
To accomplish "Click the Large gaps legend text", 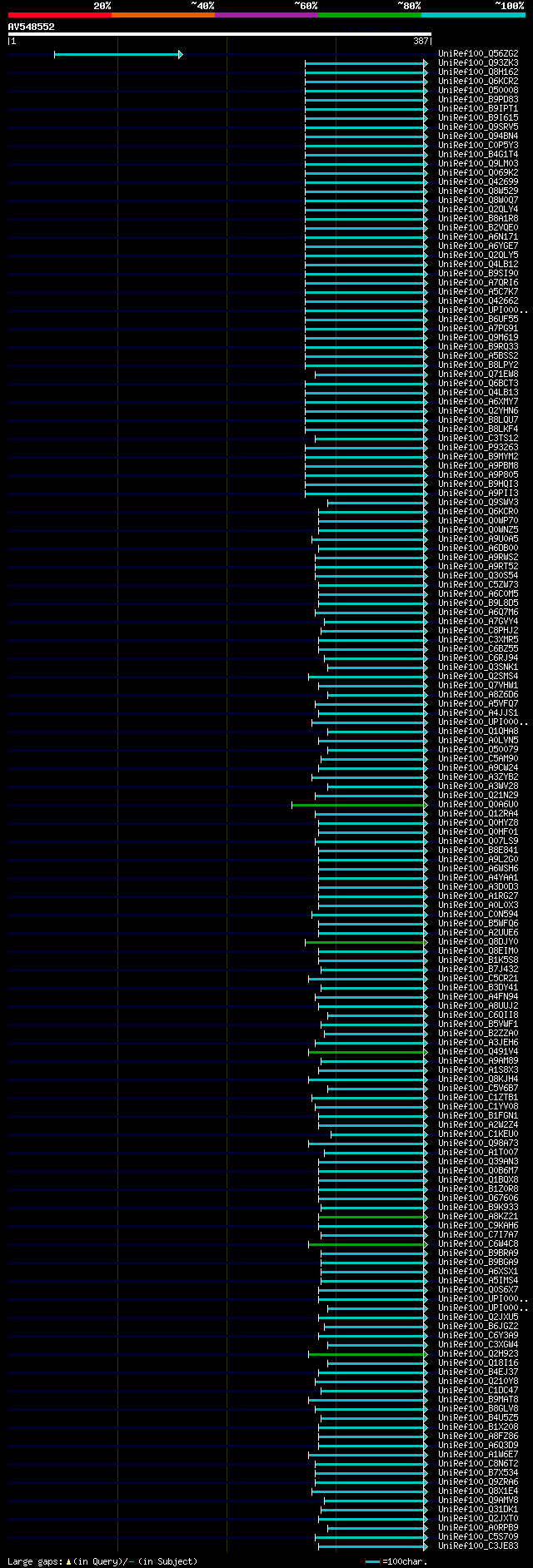I will [102, 1562].
